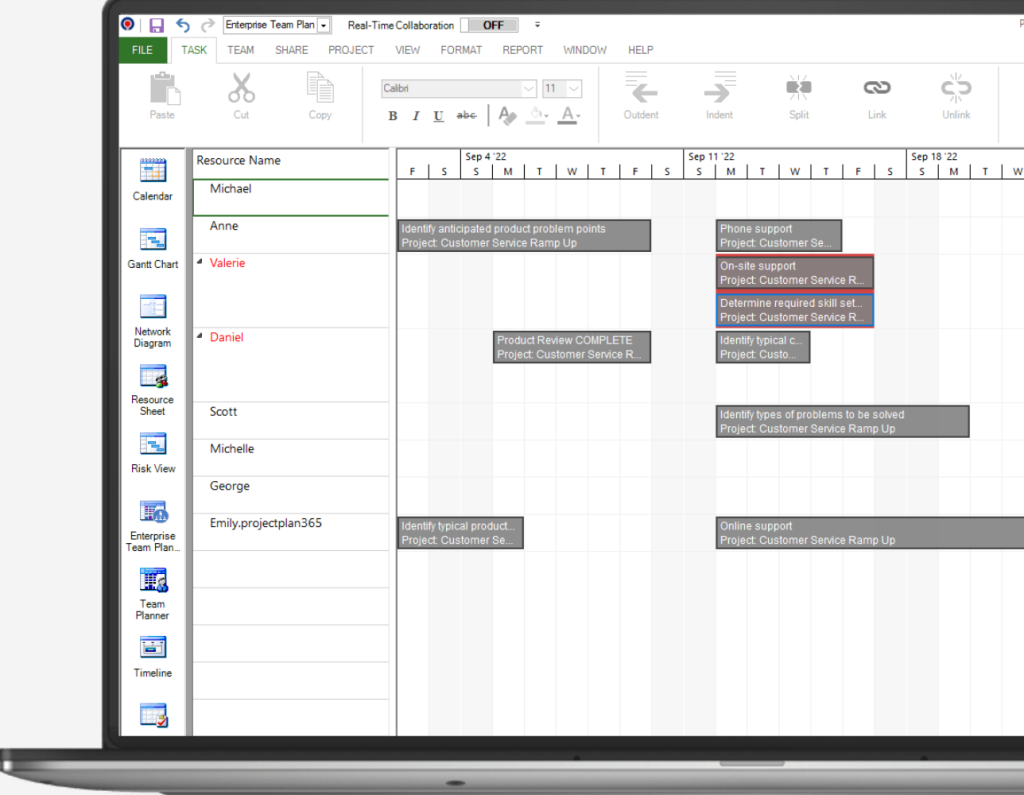The image size is (1024, 795).
Task: Turn on Real-Time Collaboration
Action: click(489, 25)
